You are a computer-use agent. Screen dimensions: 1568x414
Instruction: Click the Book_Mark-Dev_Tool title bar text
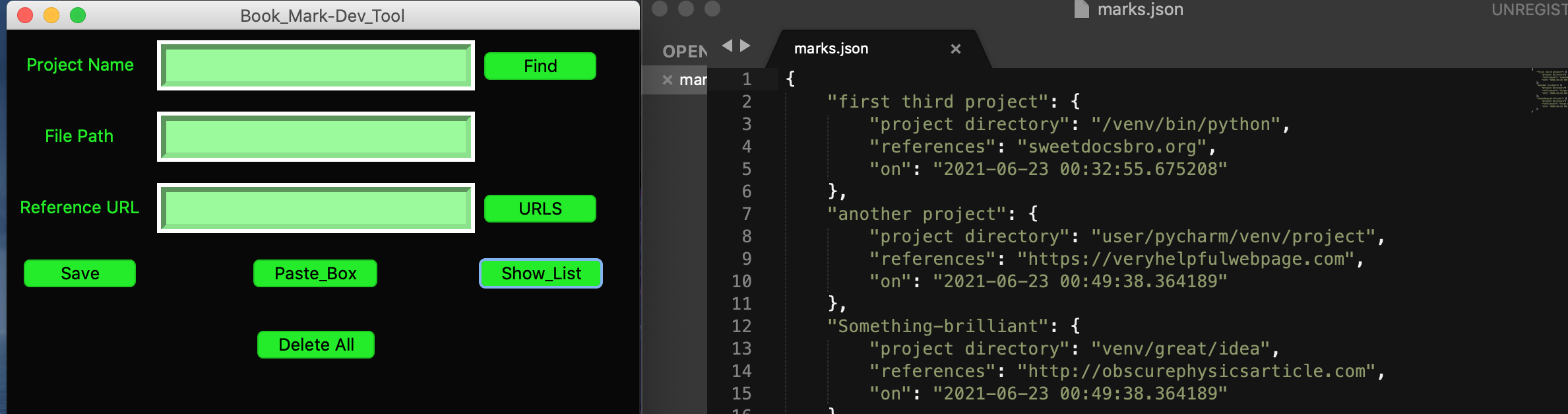322,16
